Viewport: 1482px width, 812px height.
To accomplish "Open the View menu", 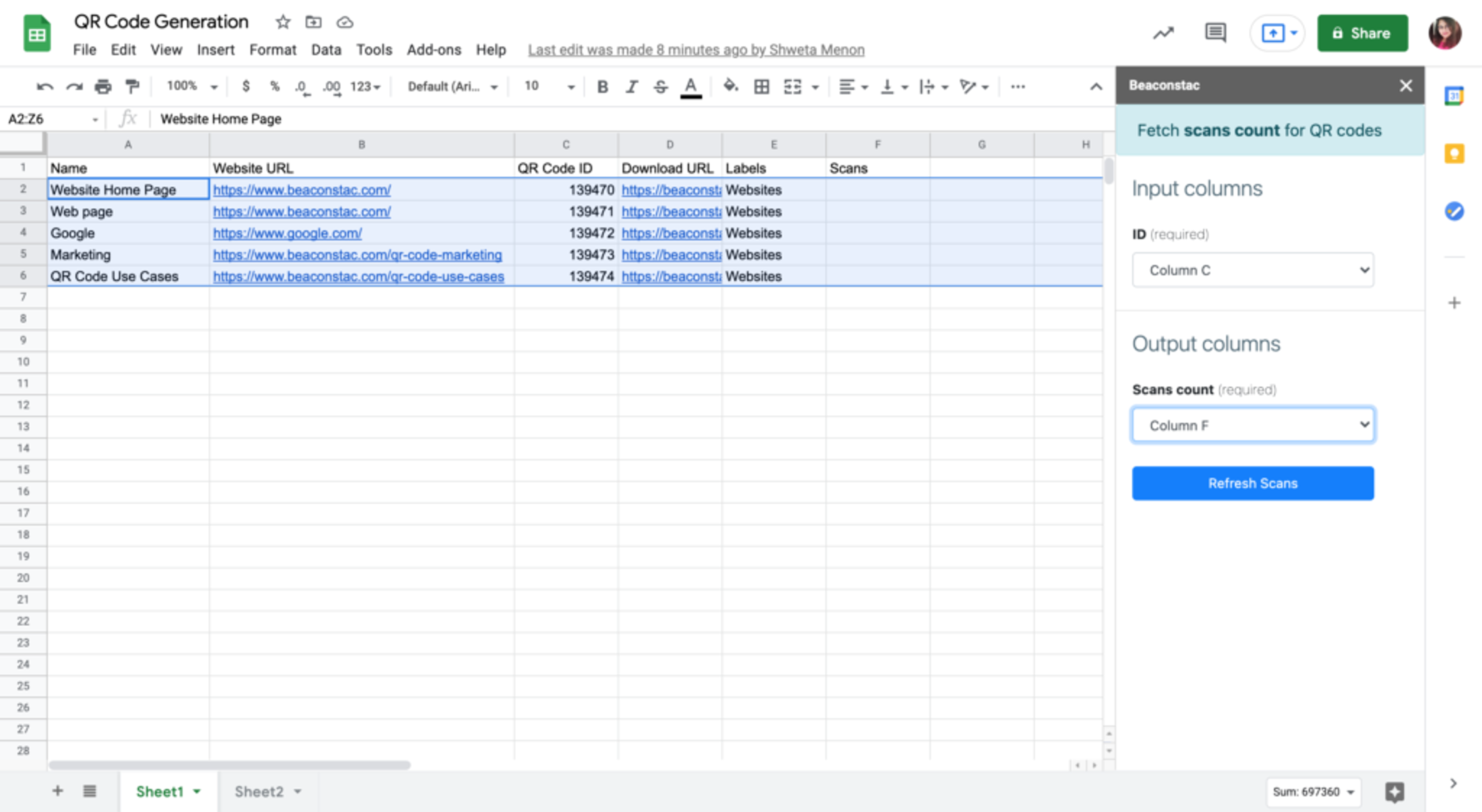I will (166, 50).
